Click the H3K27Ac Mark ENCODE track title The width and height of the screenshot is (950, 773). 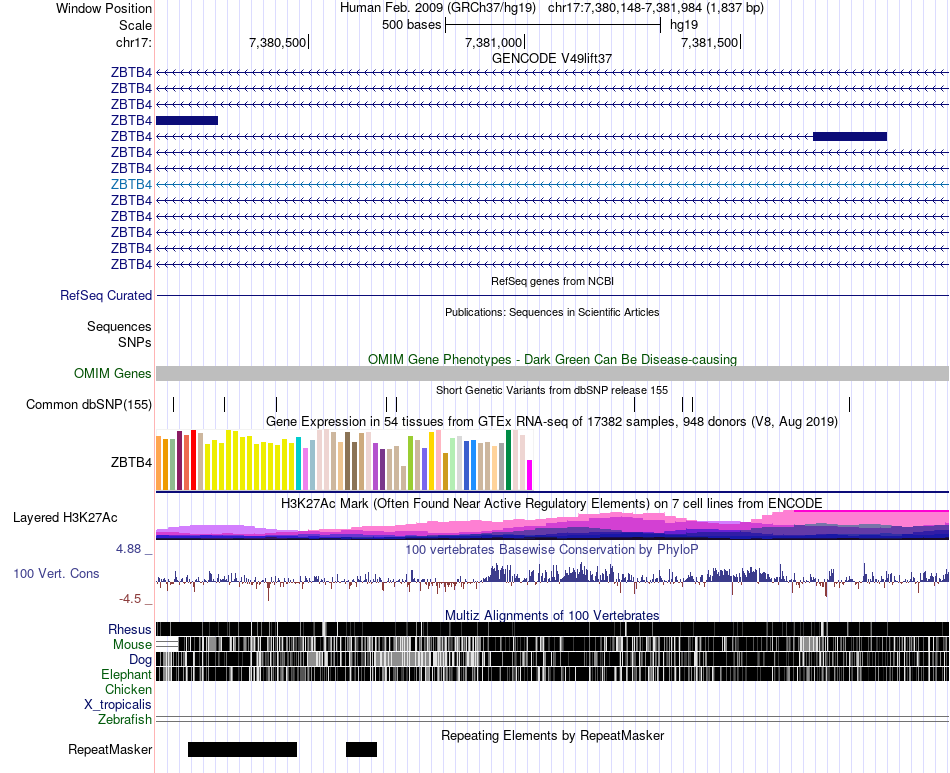(x=552, y=503)
